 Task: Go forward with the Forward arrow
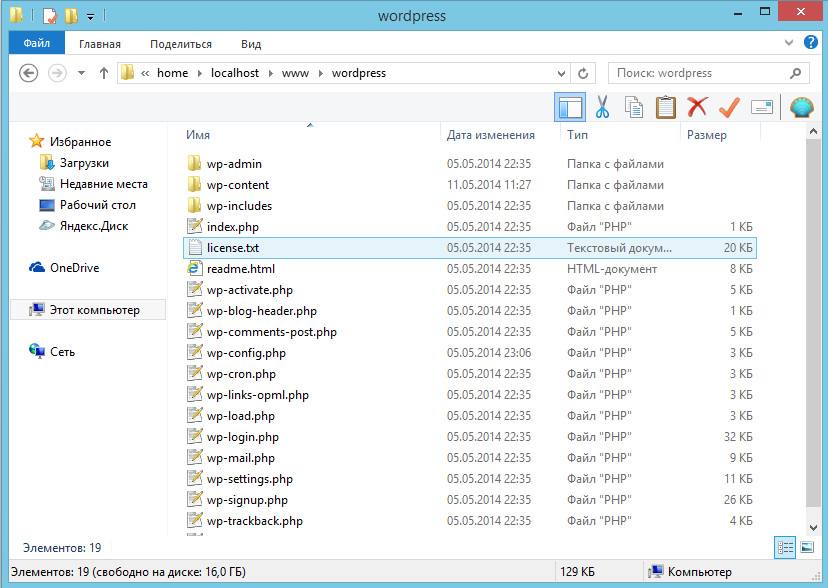57,73
